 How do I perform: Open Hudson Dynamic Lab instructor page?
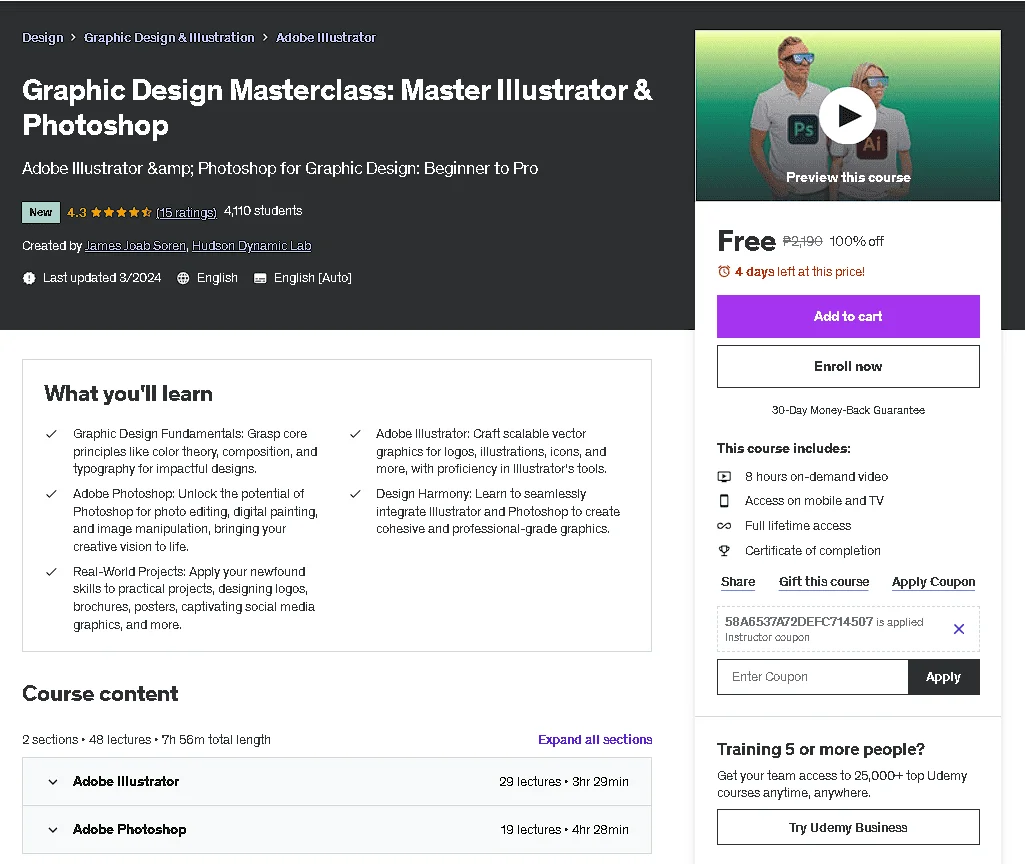[x=252, y=246]
